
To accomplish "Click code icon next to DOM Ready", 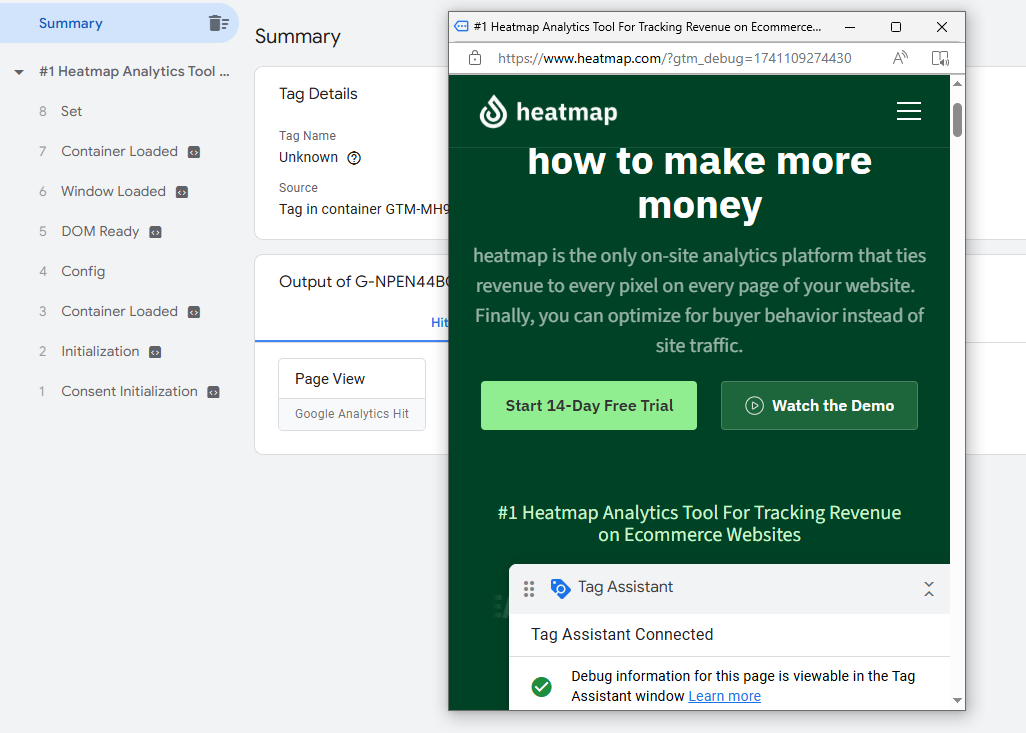I will pyautogui.click(x=155, y=232).
